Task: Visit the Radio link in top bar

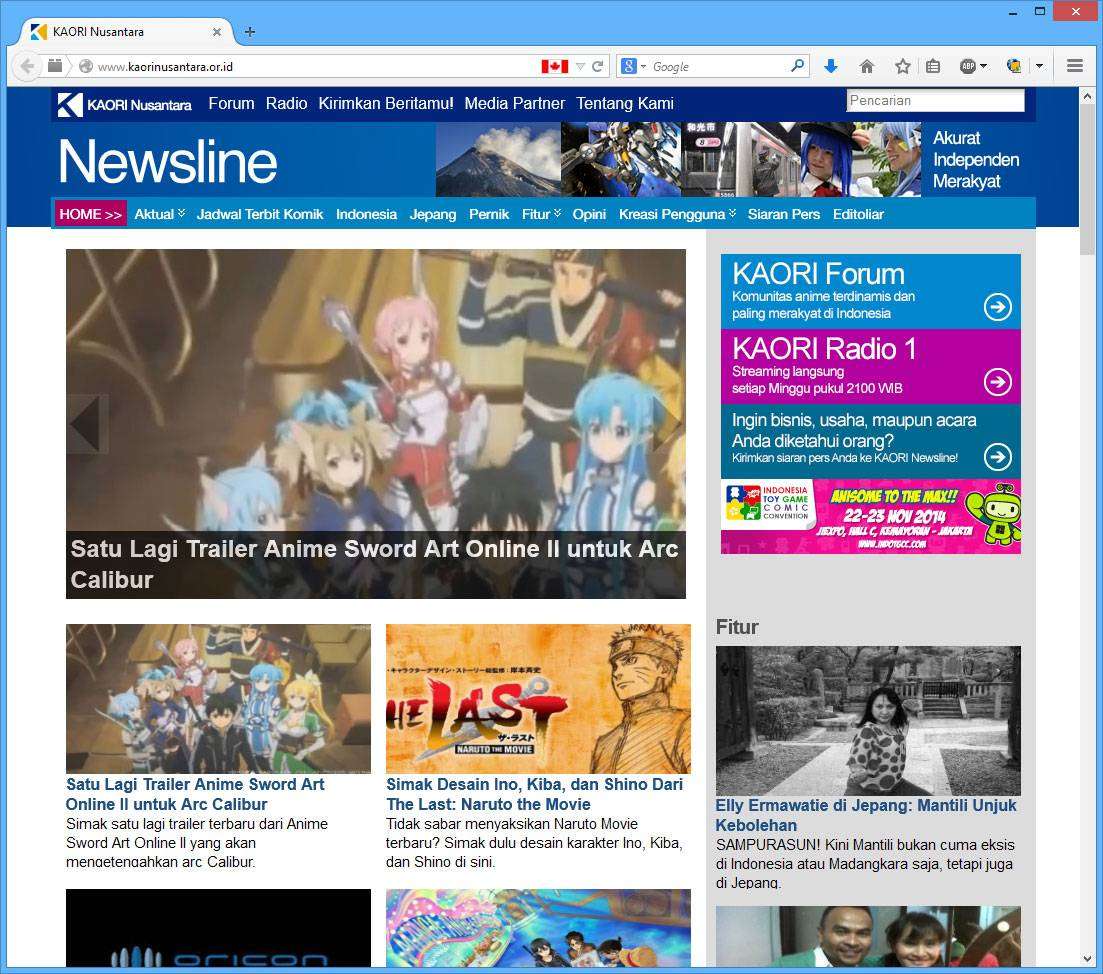Action: (286, 103)
